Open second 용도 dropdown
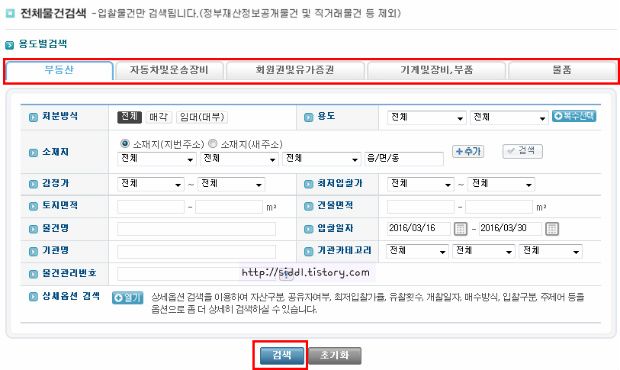Screen dimensions: 620x370 (x=509, y=117)
